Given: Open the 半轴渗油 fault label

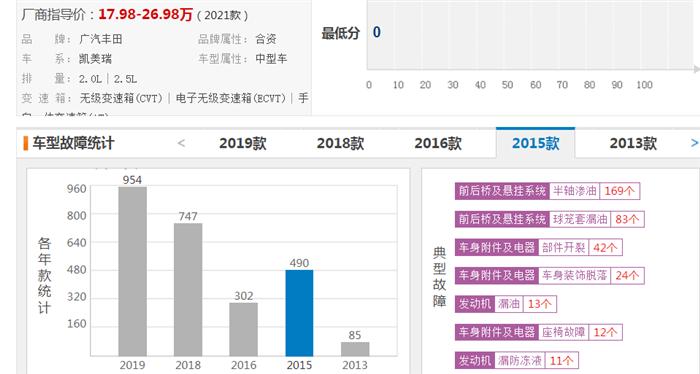Looking at the screenshot, I should click(x=575, y=191).
